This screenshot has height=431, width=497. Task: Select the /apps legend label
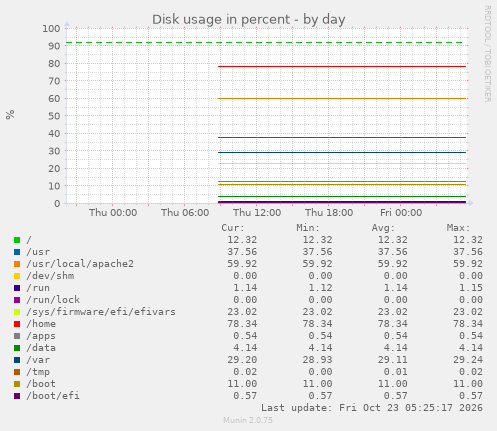pyautogui.click(x=41, y=336)
